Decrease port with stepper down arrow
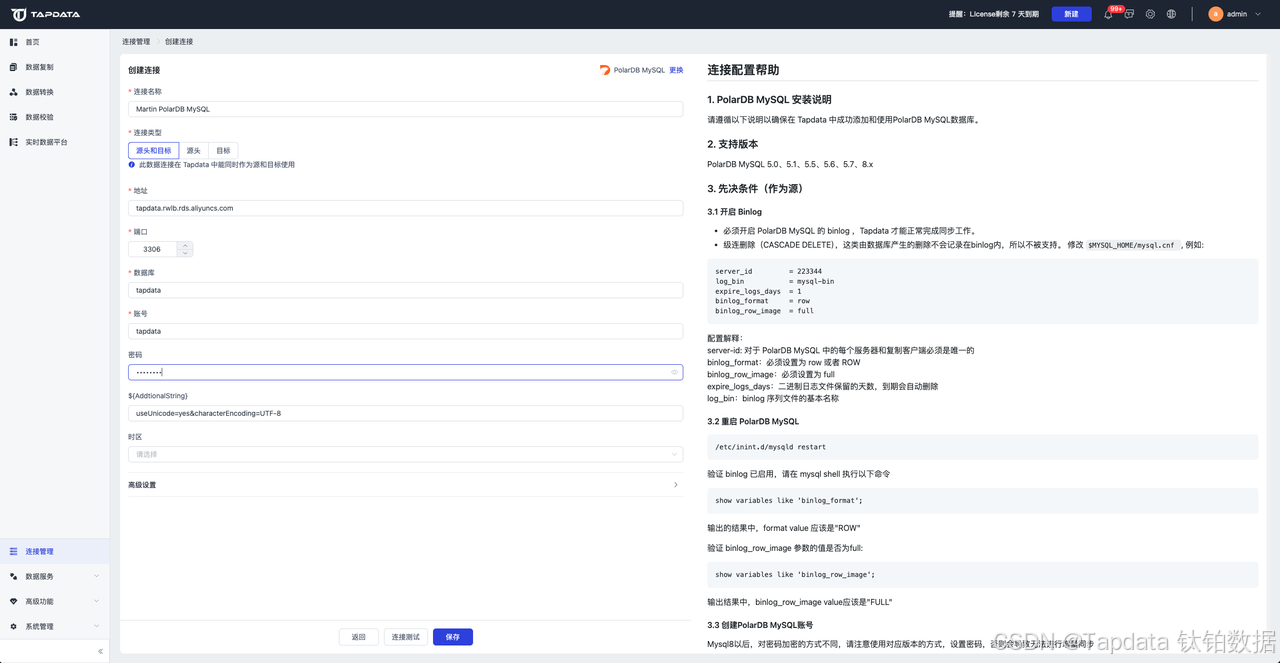The image size is (1280, 663). (185, 253)
